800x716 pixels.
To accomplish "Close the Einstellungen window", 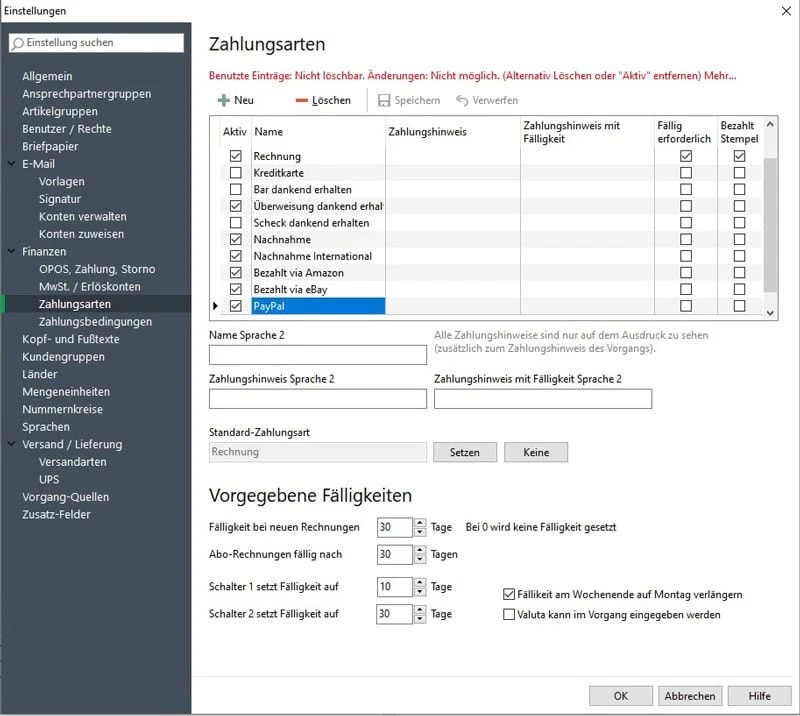I will click(783, 11).
